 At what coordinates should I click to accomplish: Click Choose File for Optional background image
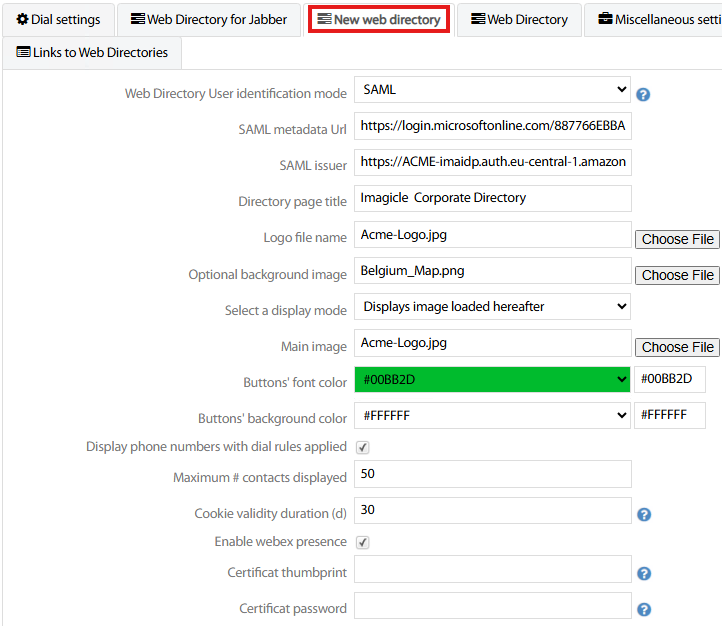(677, 275)
